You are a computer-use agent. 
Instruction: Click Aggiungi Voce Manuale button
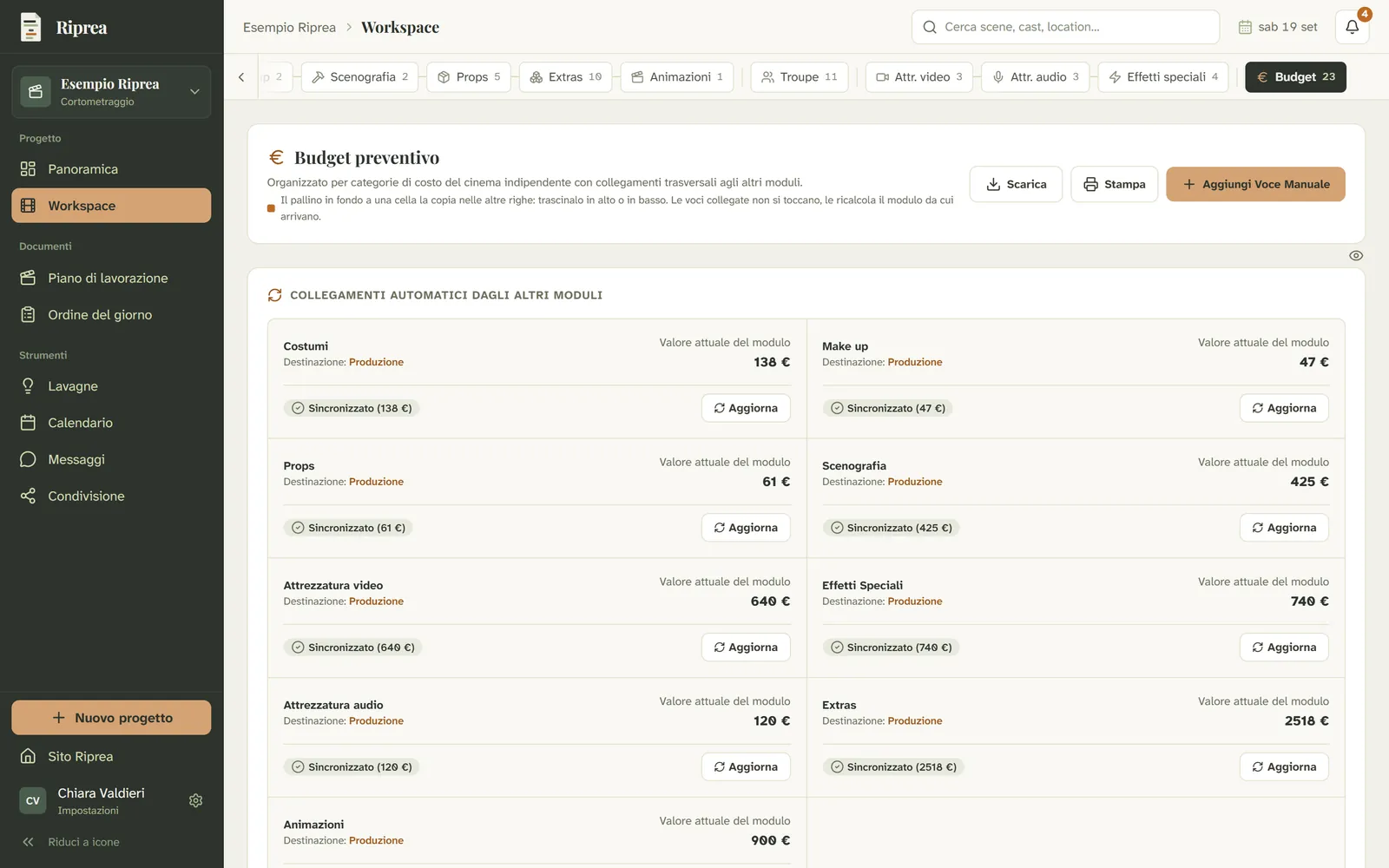coord(1255,184)
